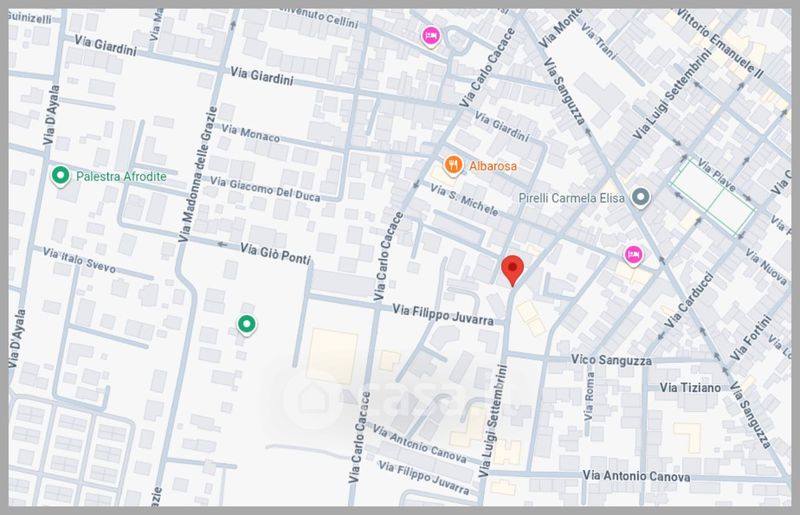800x515 pixels.
Task: Click the Via Giacomo Del Duca label
Action: 267,190
